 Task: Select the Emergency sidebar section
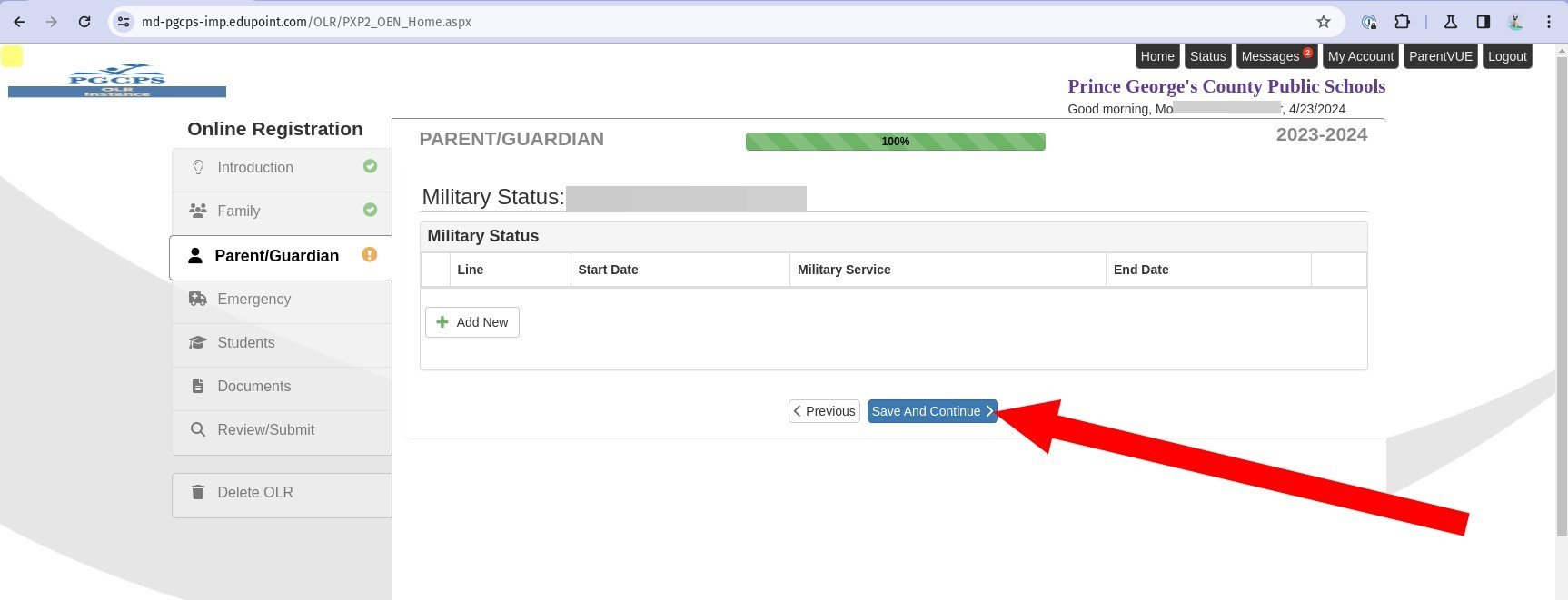254,300
